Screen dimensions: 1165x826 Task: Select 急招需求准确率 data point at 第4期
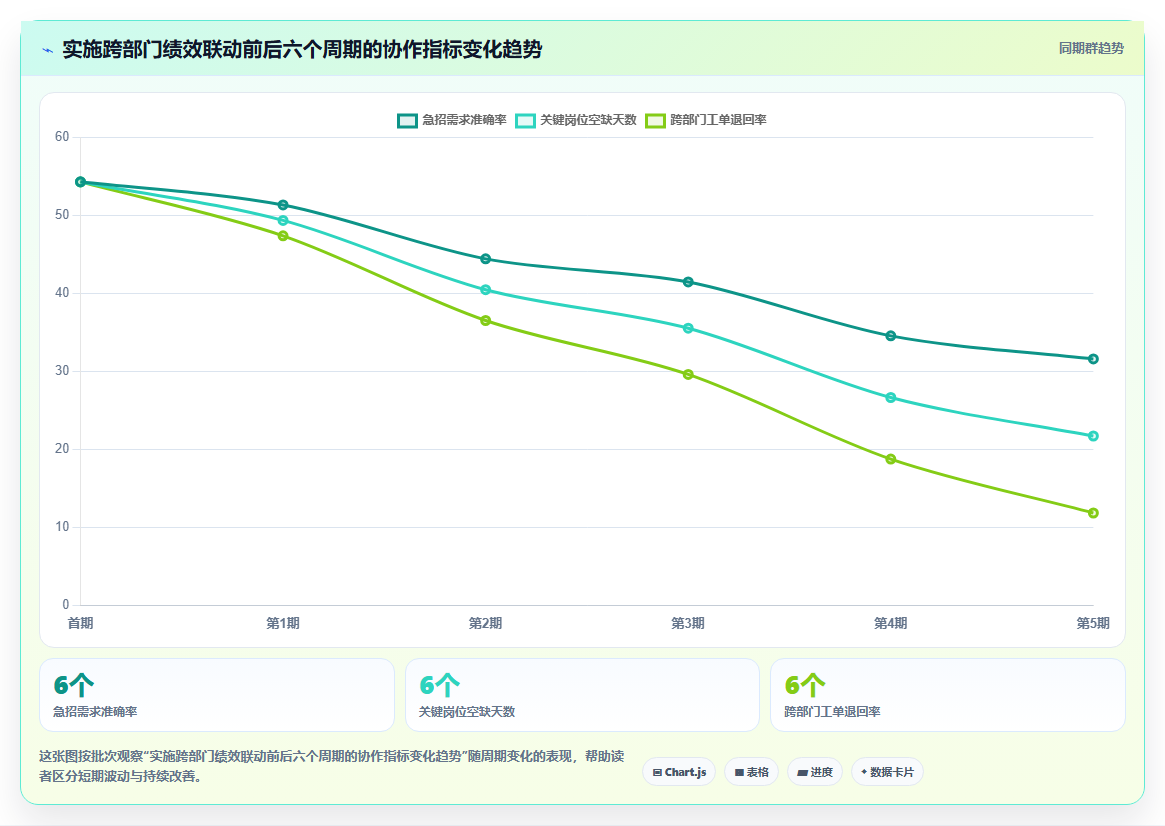click(891, 336)
